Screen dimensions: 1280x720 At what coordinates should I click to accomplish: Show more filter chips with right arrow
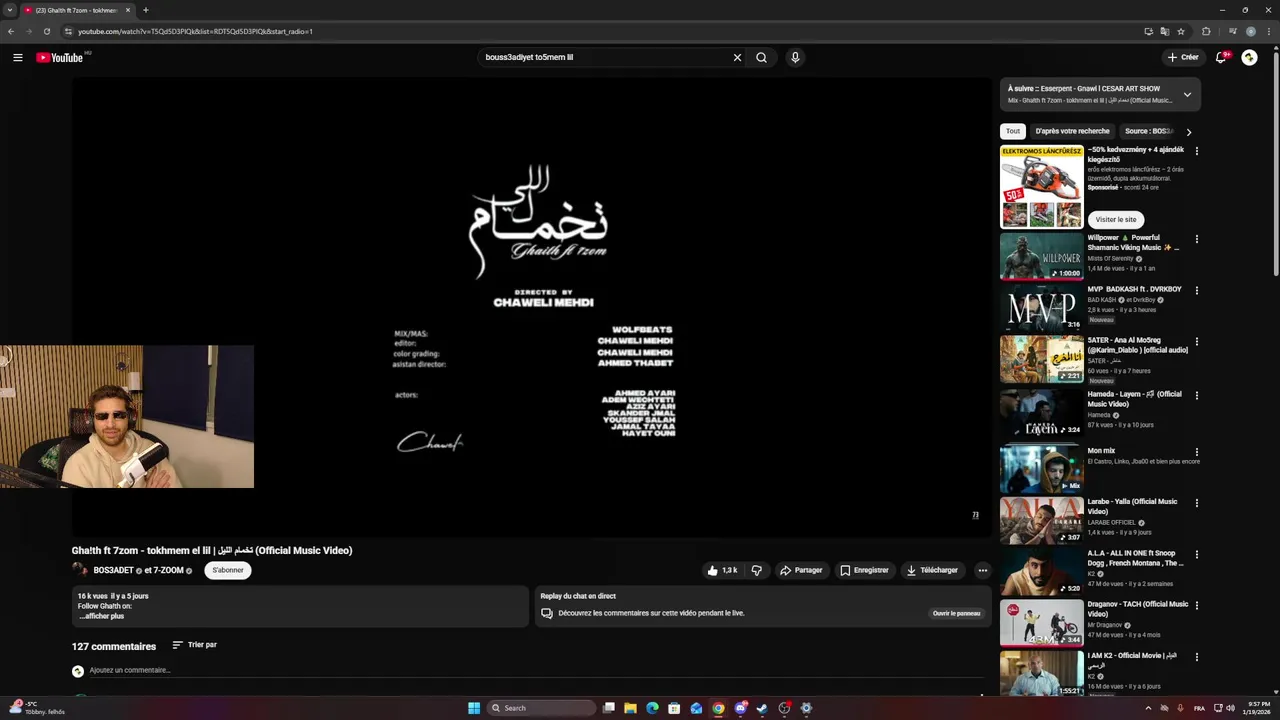(x=1188, y=131)
